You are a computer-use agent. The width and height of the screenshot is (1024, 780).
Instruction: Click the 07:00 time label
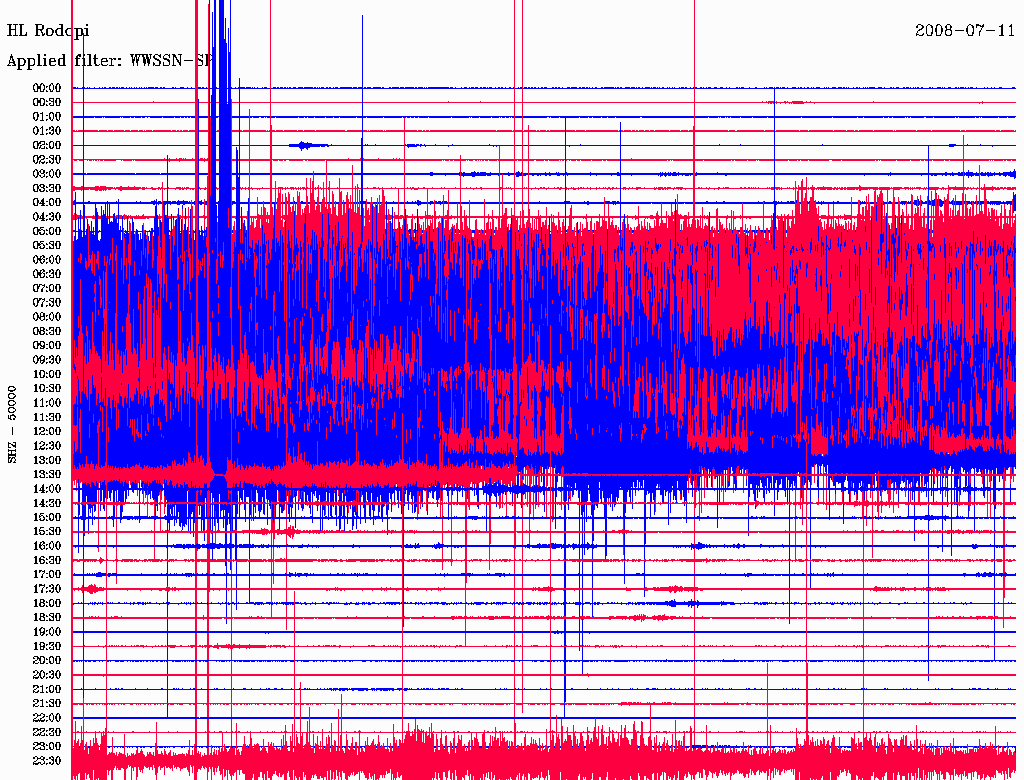47,288
